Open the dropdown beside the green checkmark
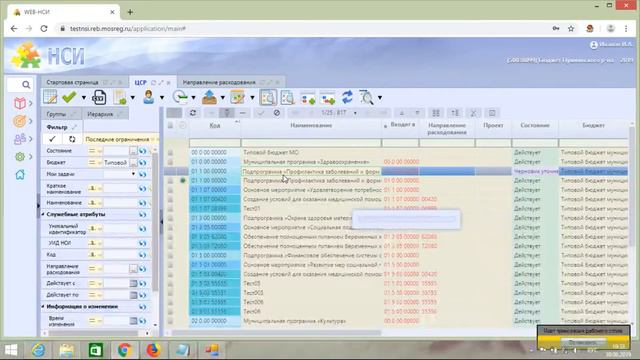This screenshot has height=360, width=640. [x=84, y=98]
